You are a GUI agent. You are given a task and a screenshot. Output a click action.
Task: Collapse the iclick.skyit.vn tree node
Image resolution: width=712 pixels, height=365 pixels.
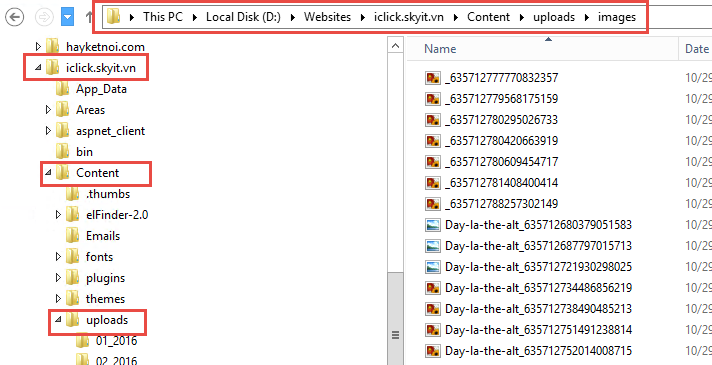coord(38,68)
